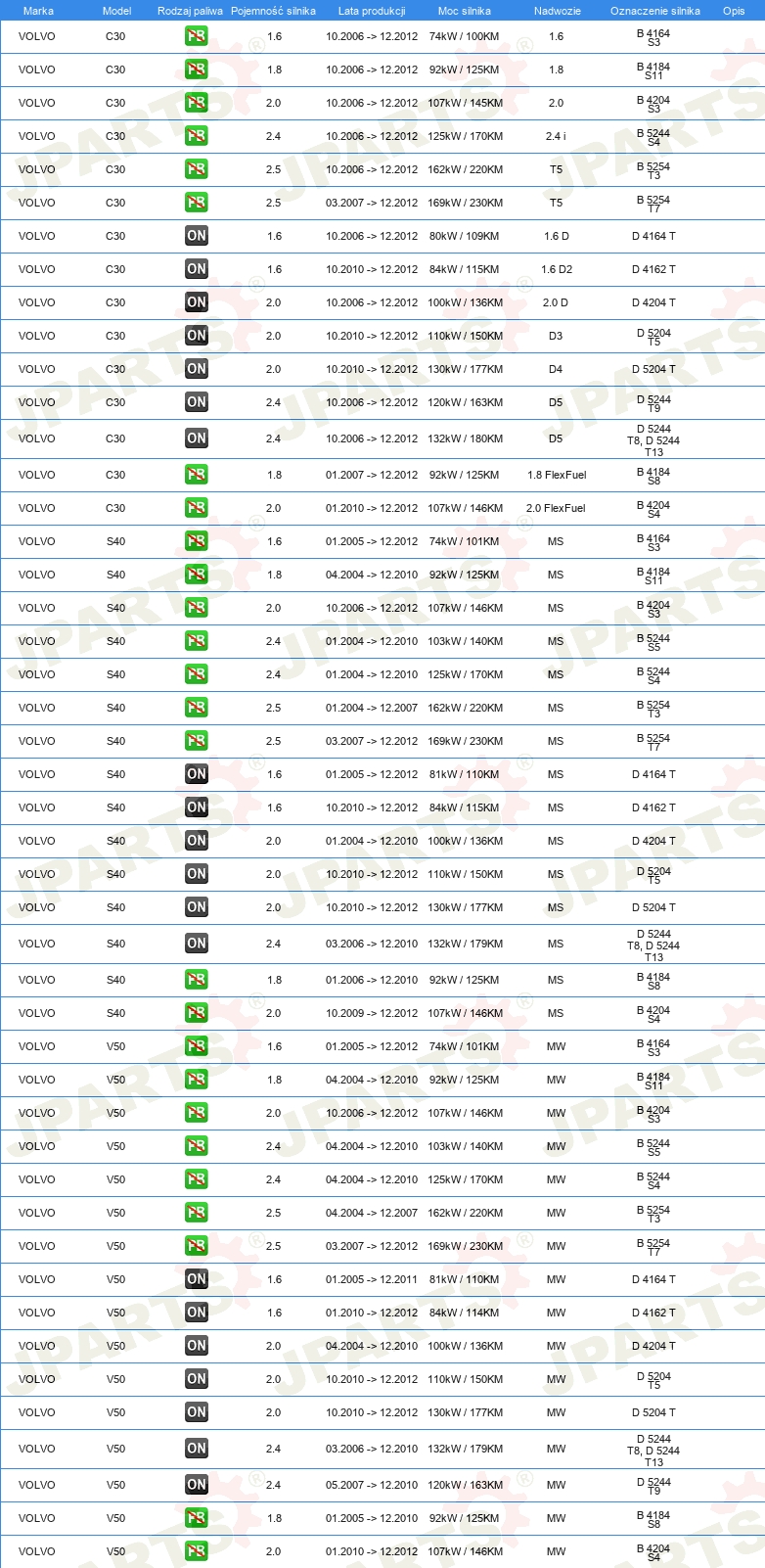Select PB icon in V50 162kW / 220KM row
The height and width of the screenshot is (1568, 765).
pyautogui.click(x=197, y=1213)
